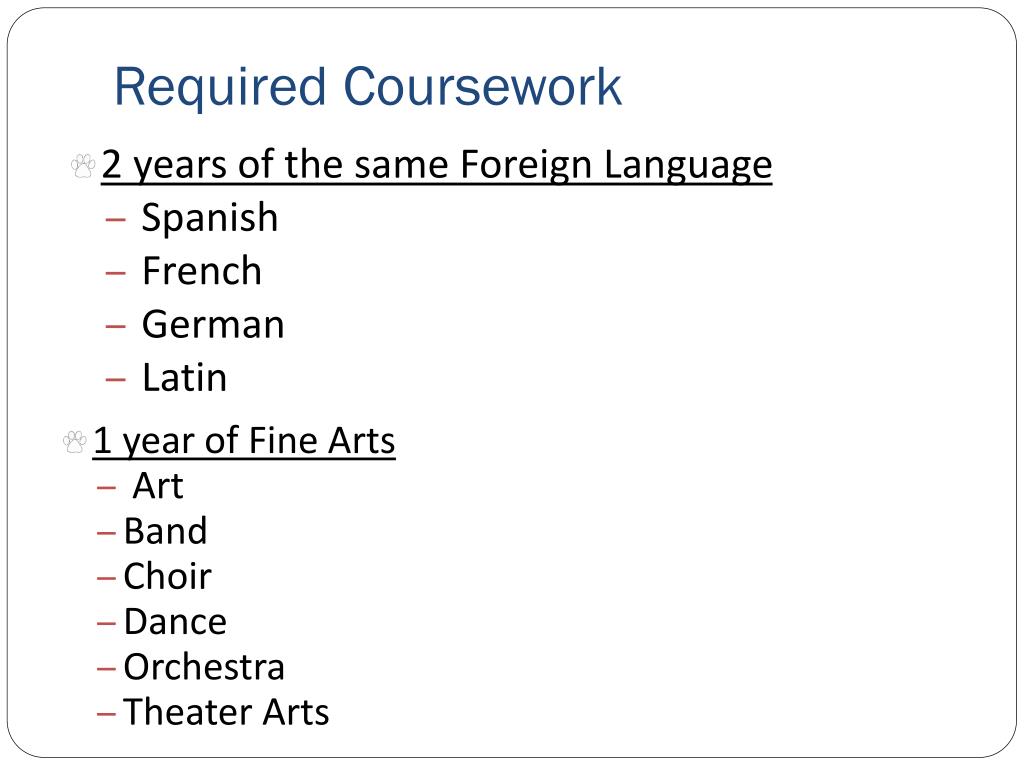Select the Theater Arts list item

(x=226, y=712)
